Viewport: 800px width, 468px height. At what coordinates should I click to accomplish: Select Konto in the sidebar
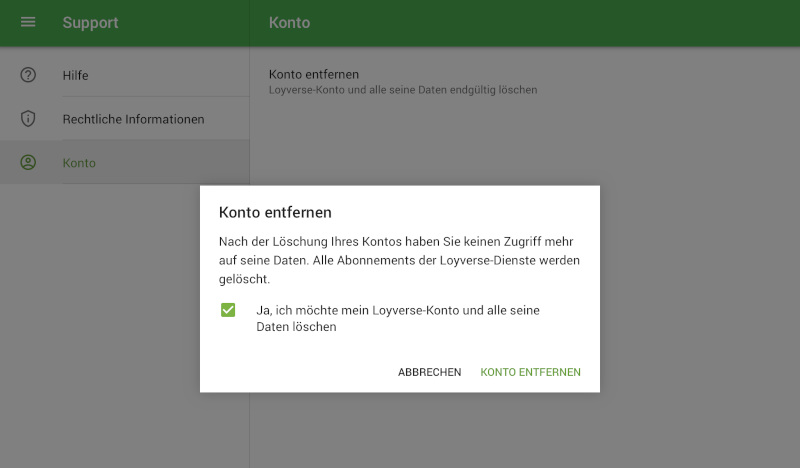coord(124,162)
